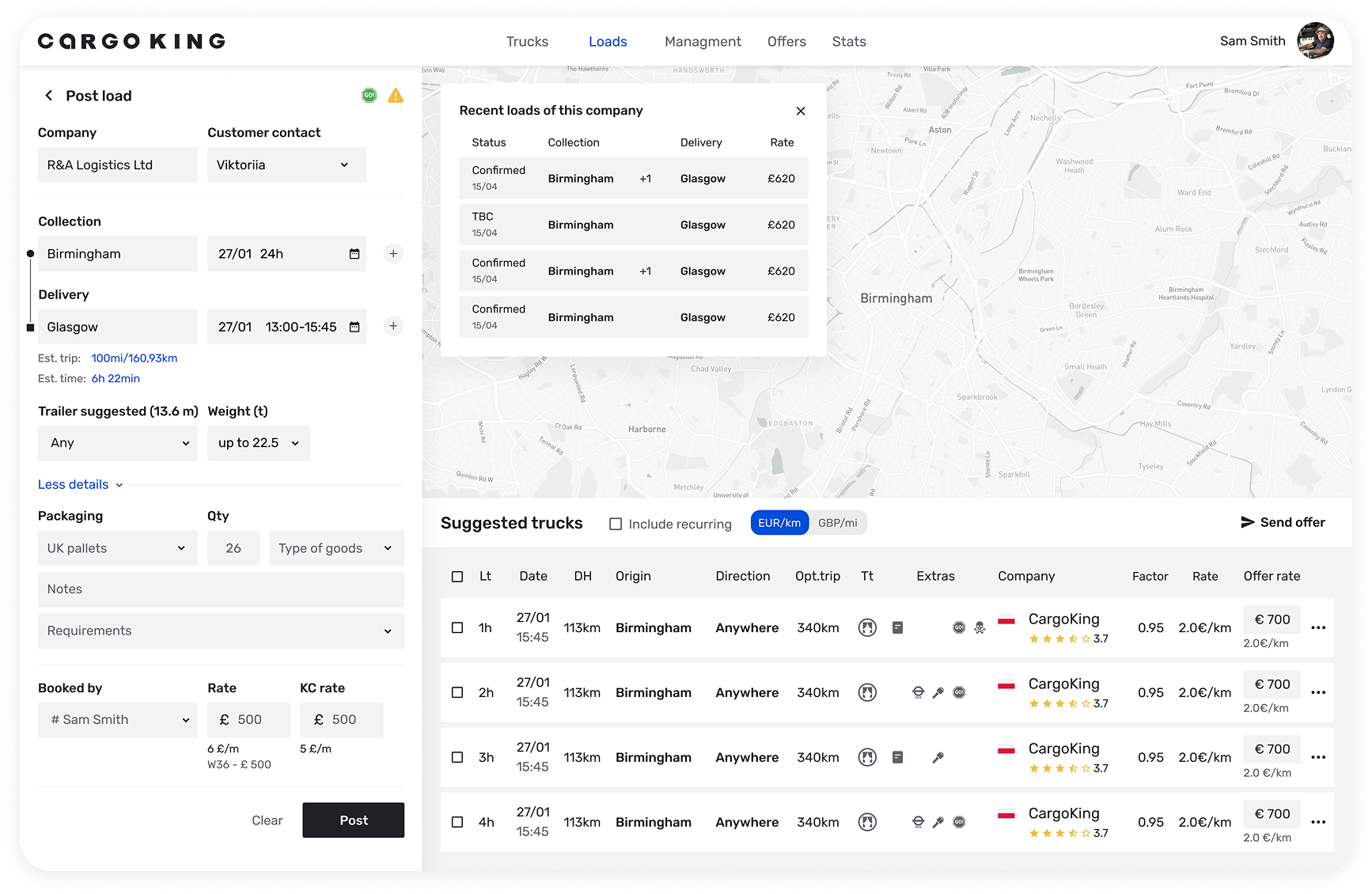Screen dimensions: 1372x894
Task: Click the green GO! badge icon
Action: (x=370, y=96)
